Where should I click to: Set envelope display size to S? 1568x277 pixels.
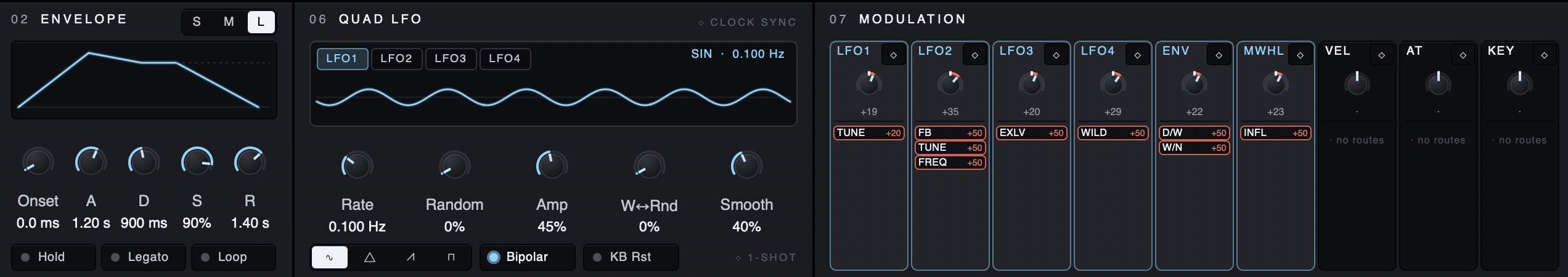[197, 22]
